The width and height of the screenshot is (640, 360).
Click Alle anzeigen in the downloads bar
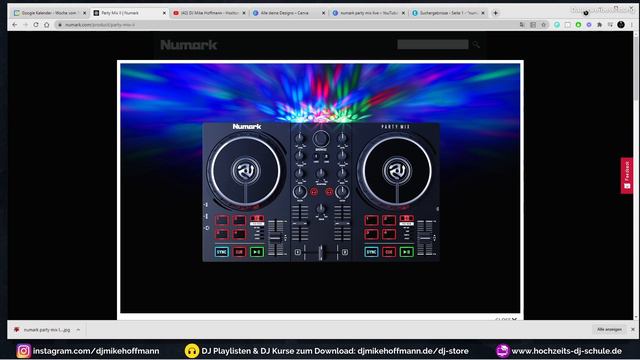[609, 329]
